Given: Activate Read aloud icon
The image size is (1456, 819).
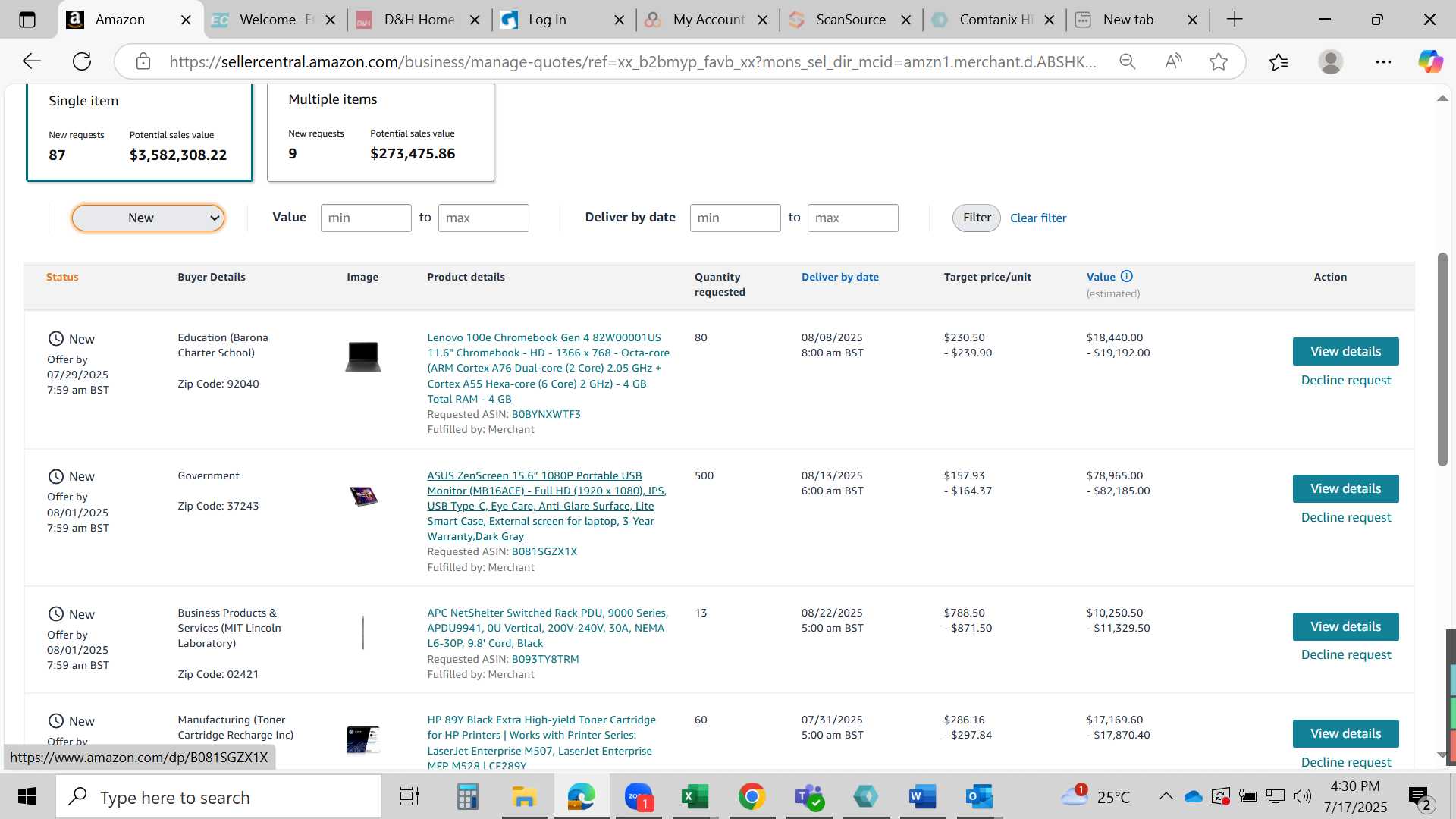Looking at the screenshot, I should click(1173, 61).
